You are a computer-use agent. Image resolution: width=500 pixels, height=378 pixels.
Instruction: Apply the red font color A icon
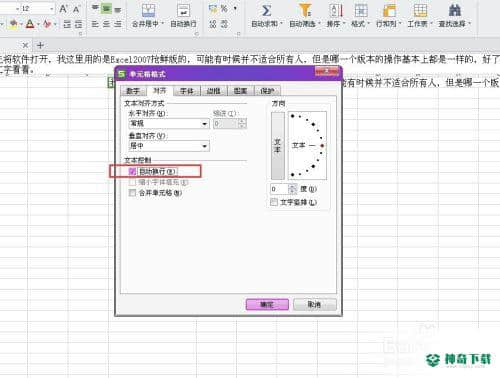tap(30, 24)
